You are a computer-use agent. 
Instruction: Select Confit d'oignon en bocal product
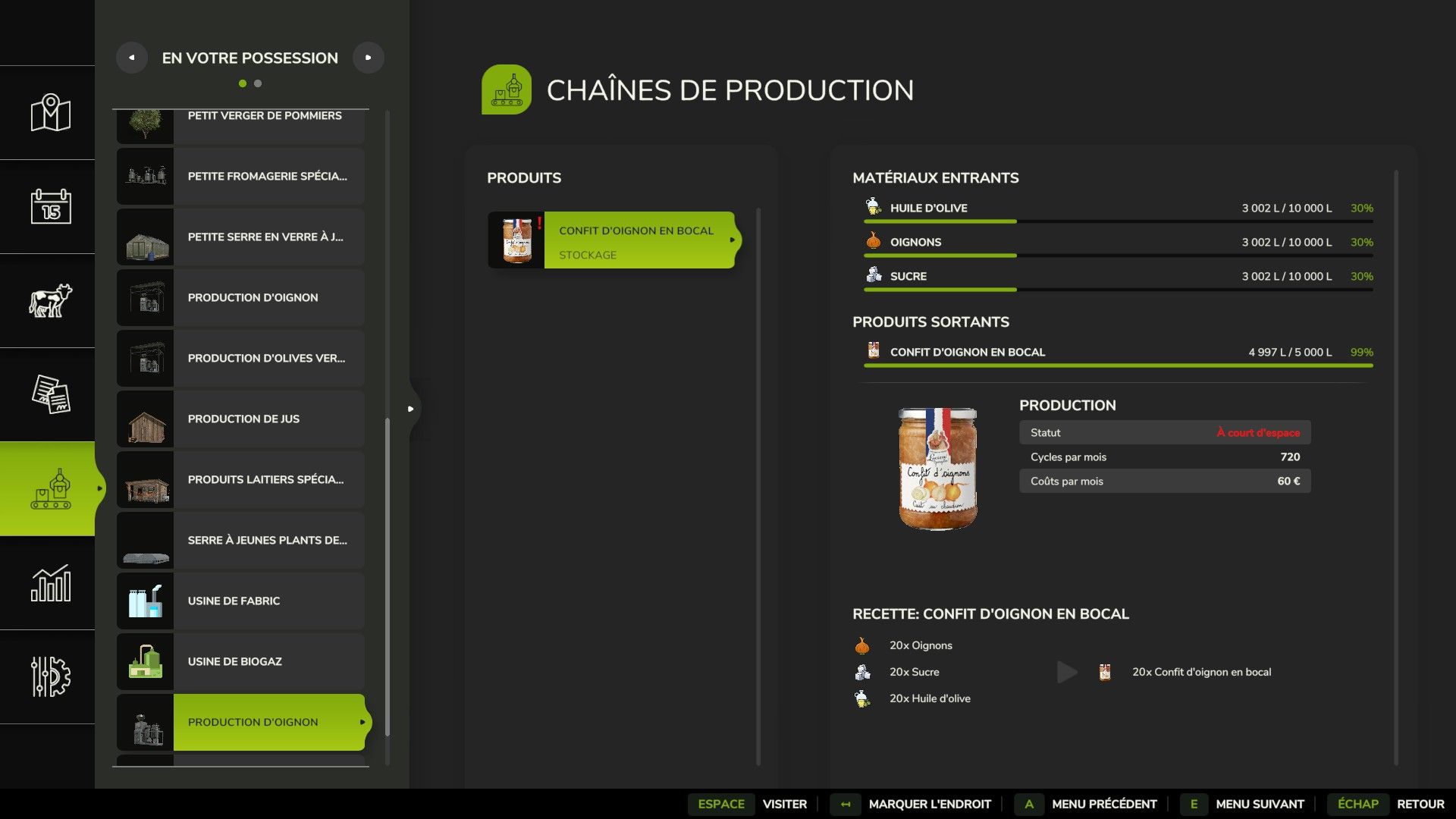[637, 240]
